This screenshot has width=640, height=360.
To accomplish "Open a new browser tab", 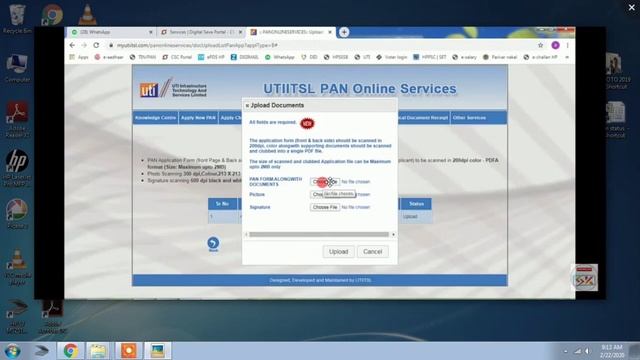I will (344, 32).
